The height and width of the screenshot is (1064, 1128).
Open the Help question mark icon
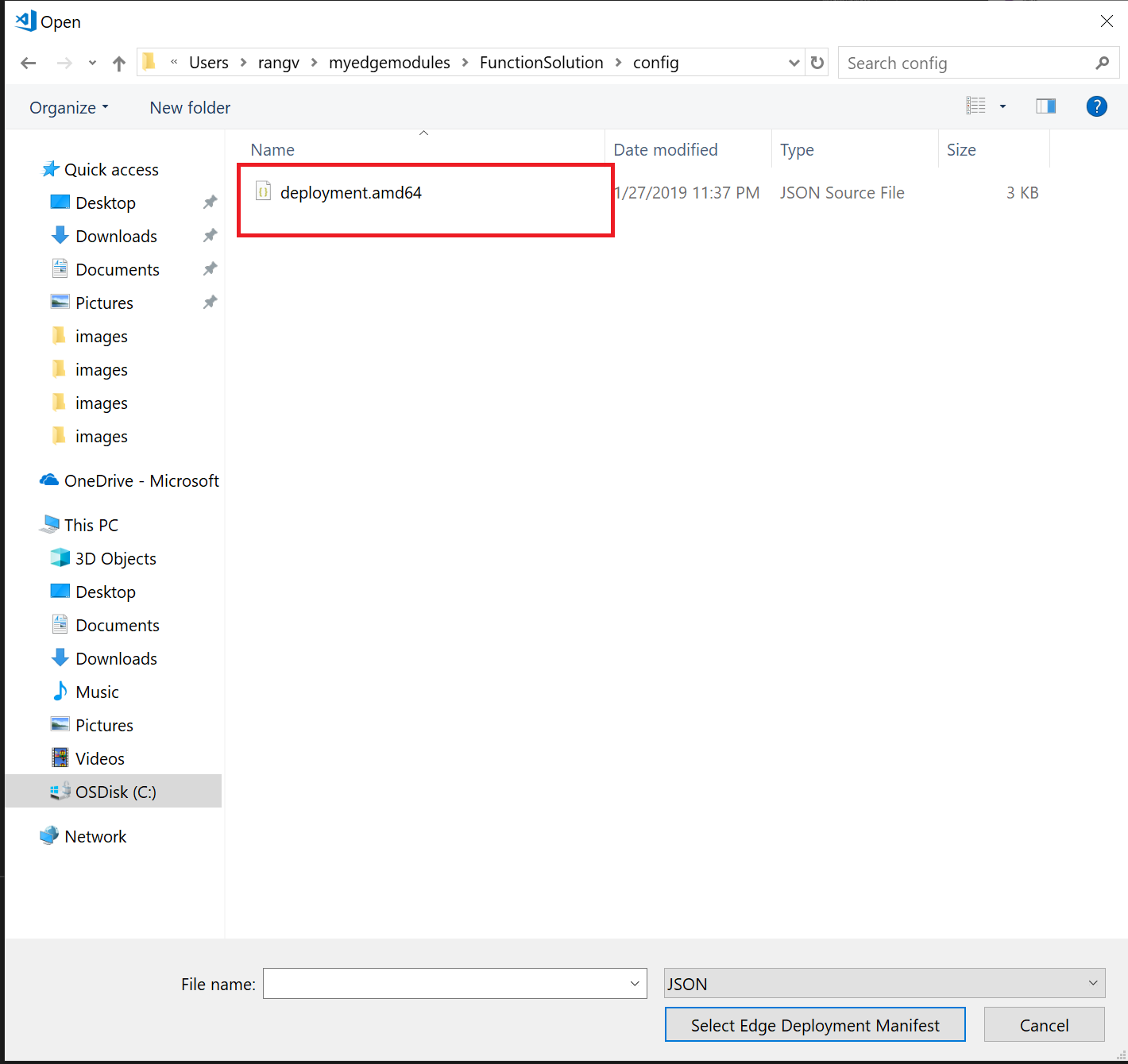1096,106
